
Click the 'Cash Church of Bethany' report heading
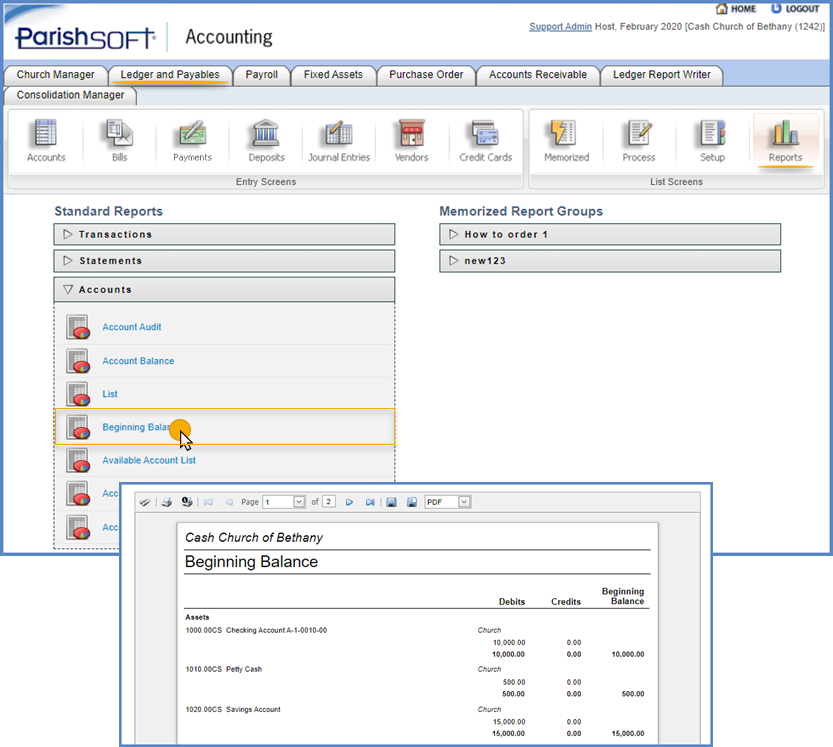coord(254,538)
